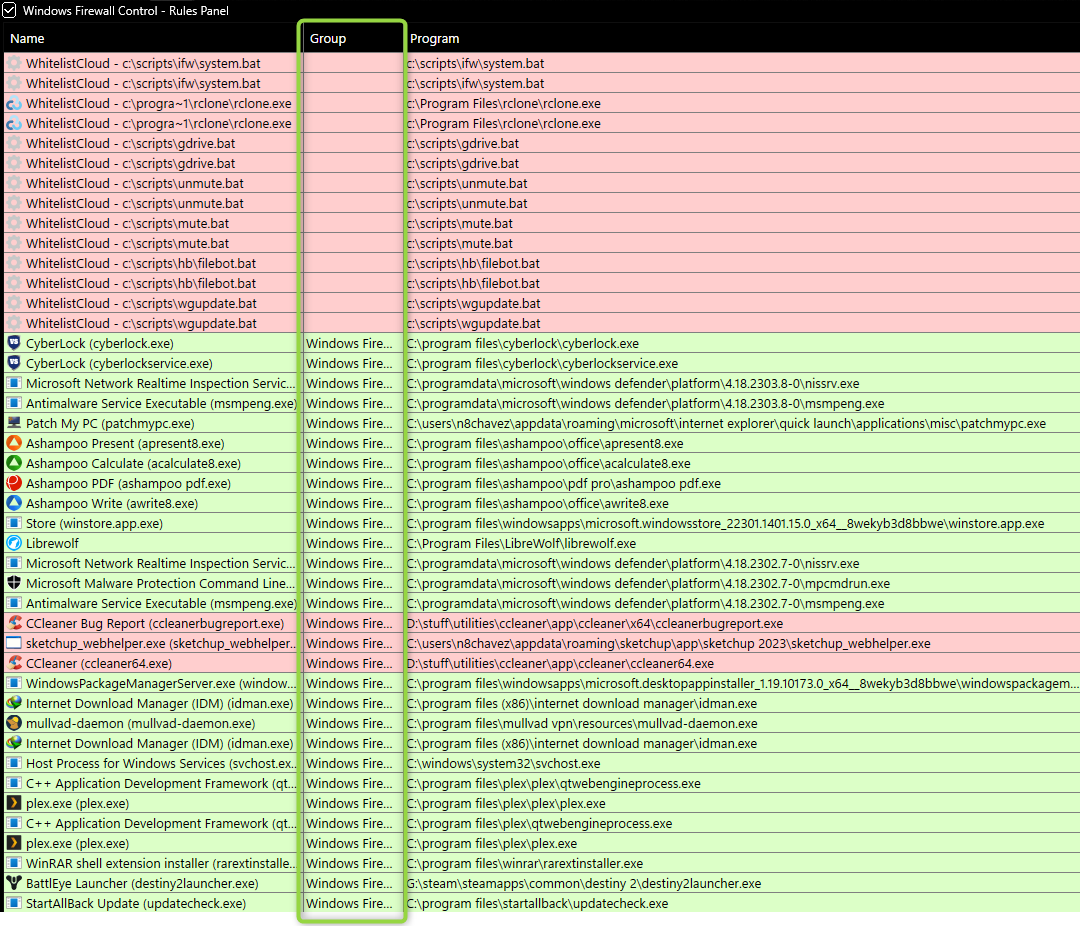Screen dimensions: 1080x926
Task: Select the Ashampoo PDF (ashampoo pdf.exe) name
Action: tap(129, 484)
